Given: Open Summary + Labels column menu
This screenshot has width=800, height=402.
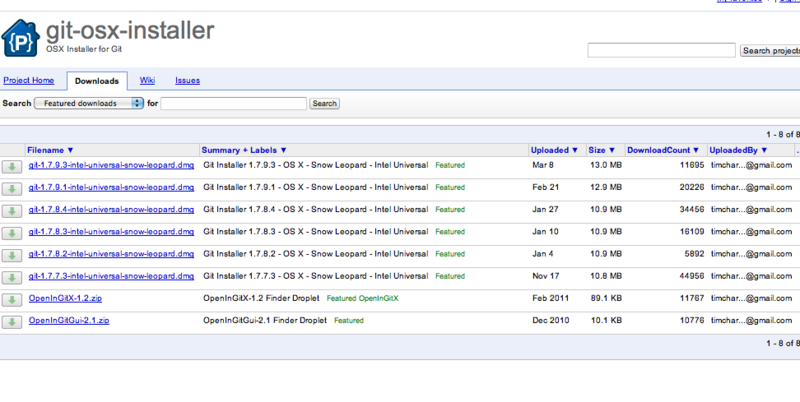Looking at the screenshot, I should [x=244, y=150].
